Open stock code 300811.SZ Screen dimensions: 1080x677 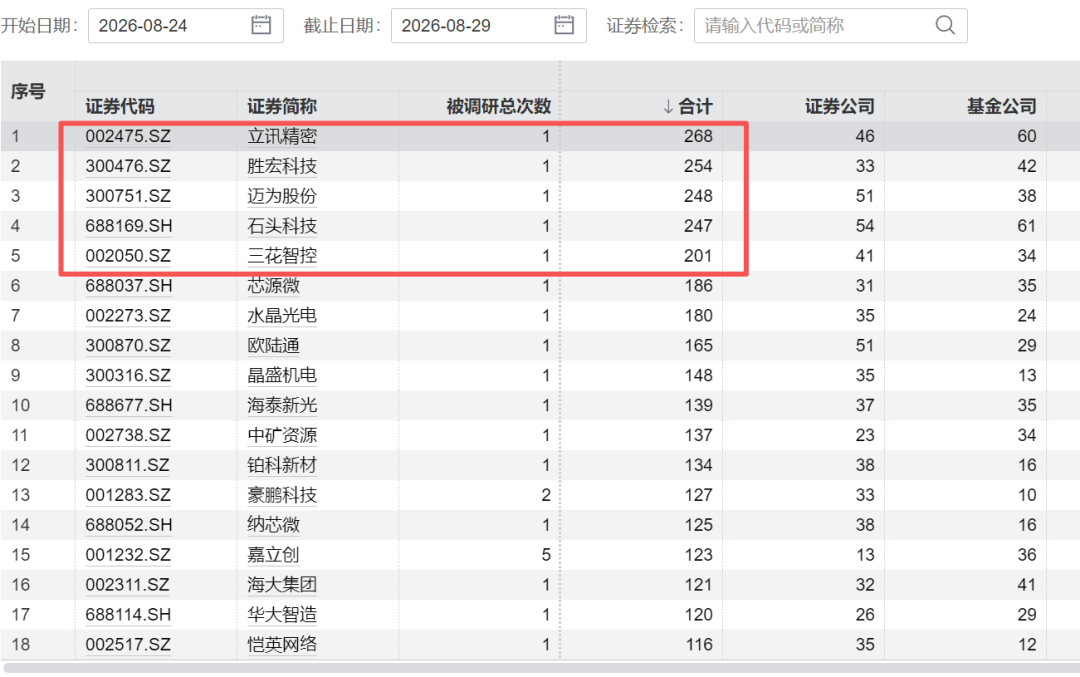(127, 466)
